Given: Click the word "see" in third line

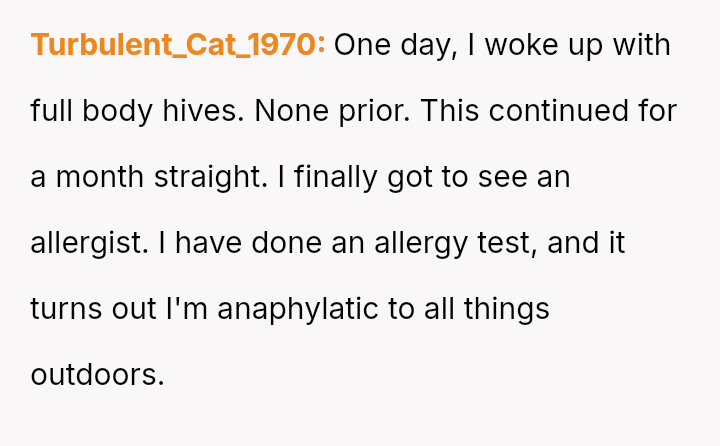Looking at the screenshot, I should [502, 177].
